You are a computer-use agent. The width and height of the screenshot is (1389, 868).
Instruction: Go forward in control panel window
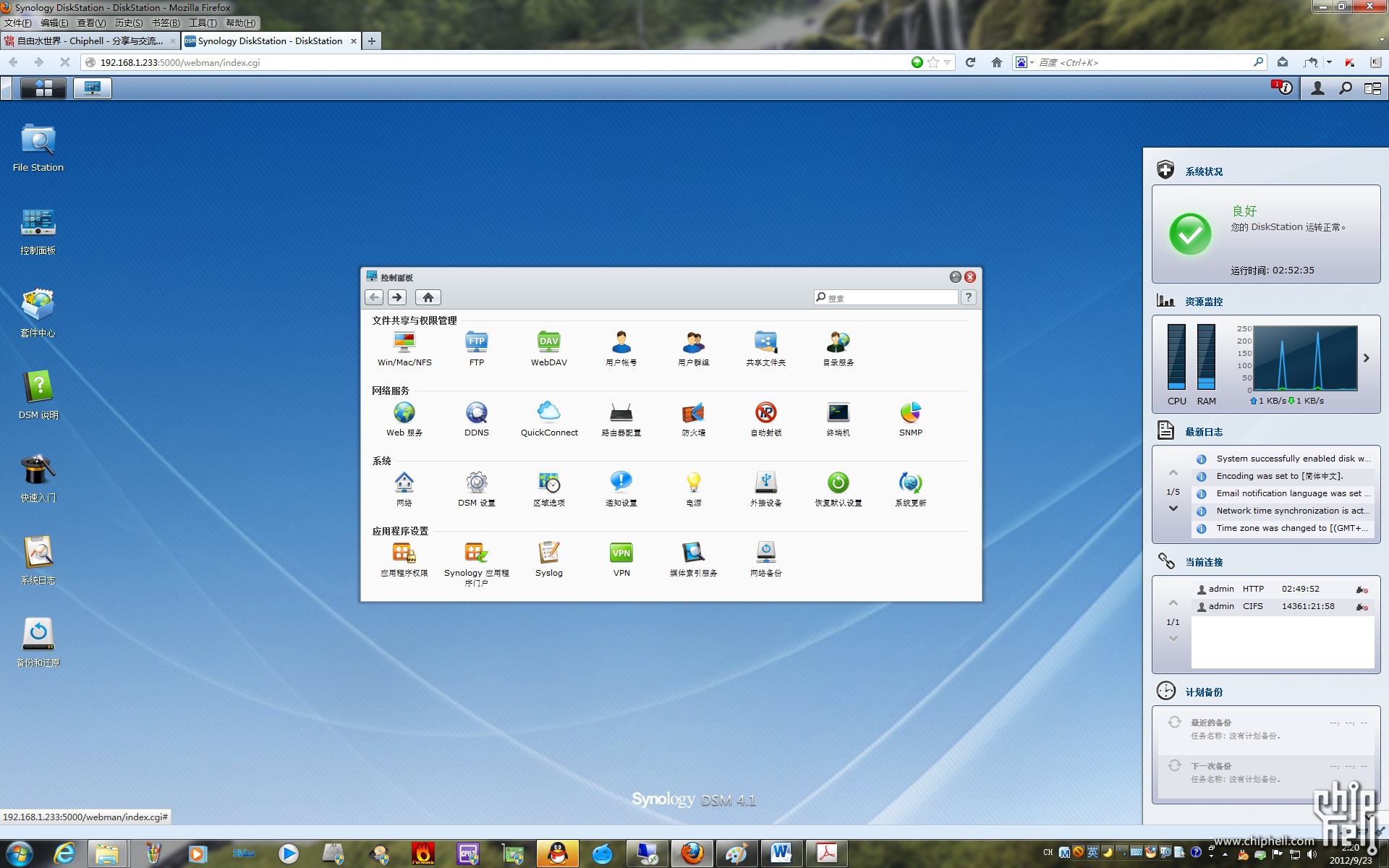[x=397, y=297]
